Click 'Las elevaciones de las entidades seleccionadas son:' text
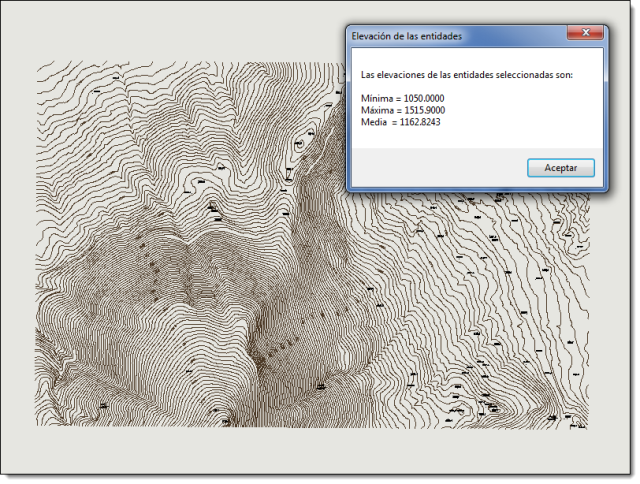The image size is (640, 484). pyautogui.click(x=467, y=75)
